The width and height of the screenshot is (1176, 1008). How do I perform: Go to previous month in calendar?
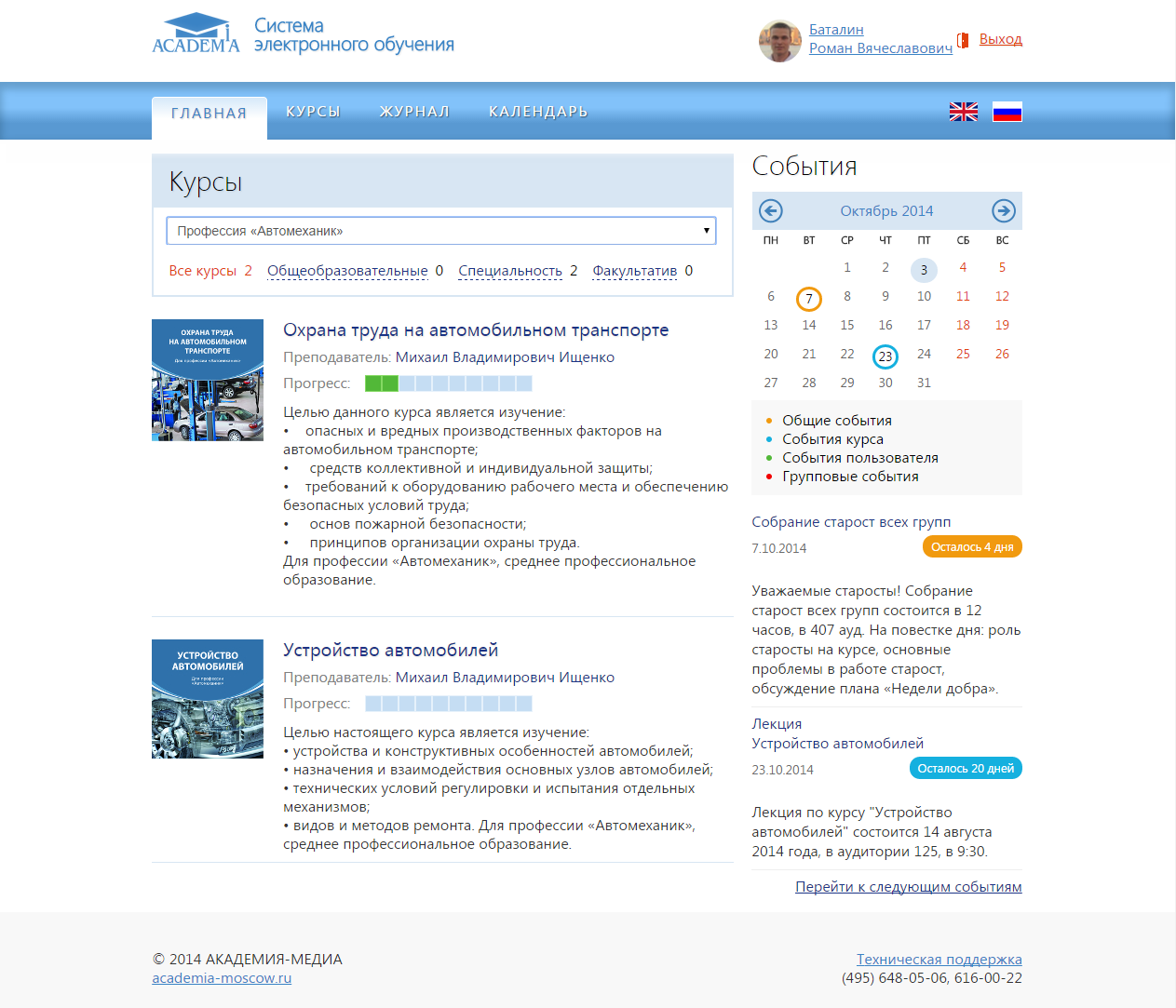771,211
